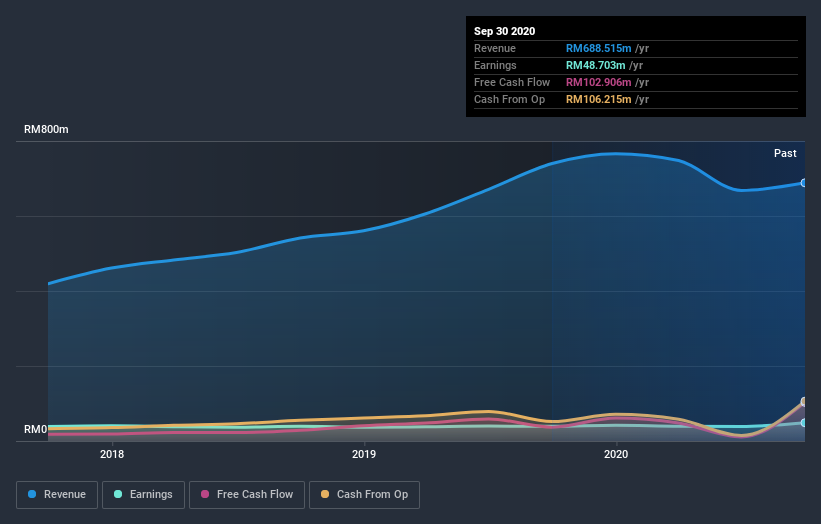
Task: Click the Sep 30 2020 tooltip date
Action: (505, 31)
